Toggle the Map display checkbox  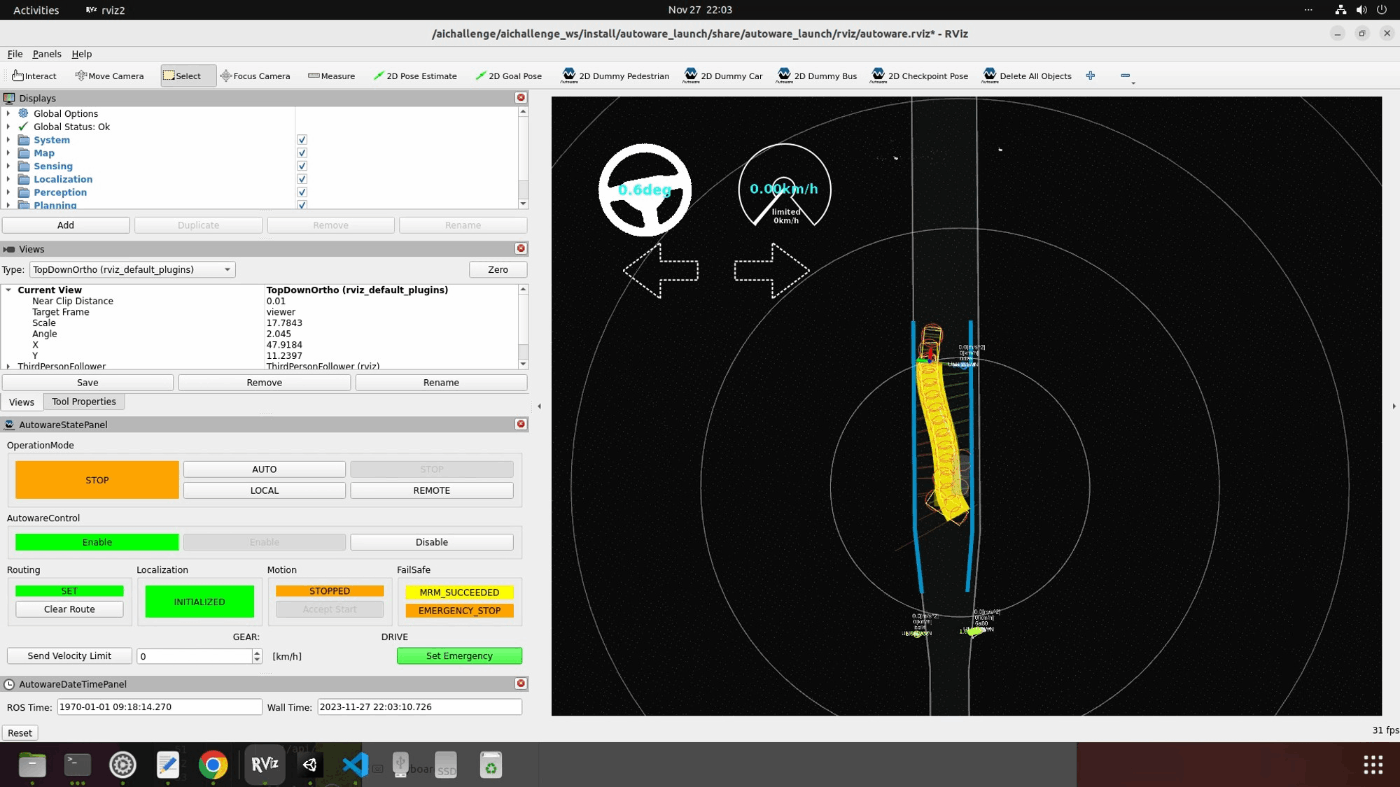302,153
